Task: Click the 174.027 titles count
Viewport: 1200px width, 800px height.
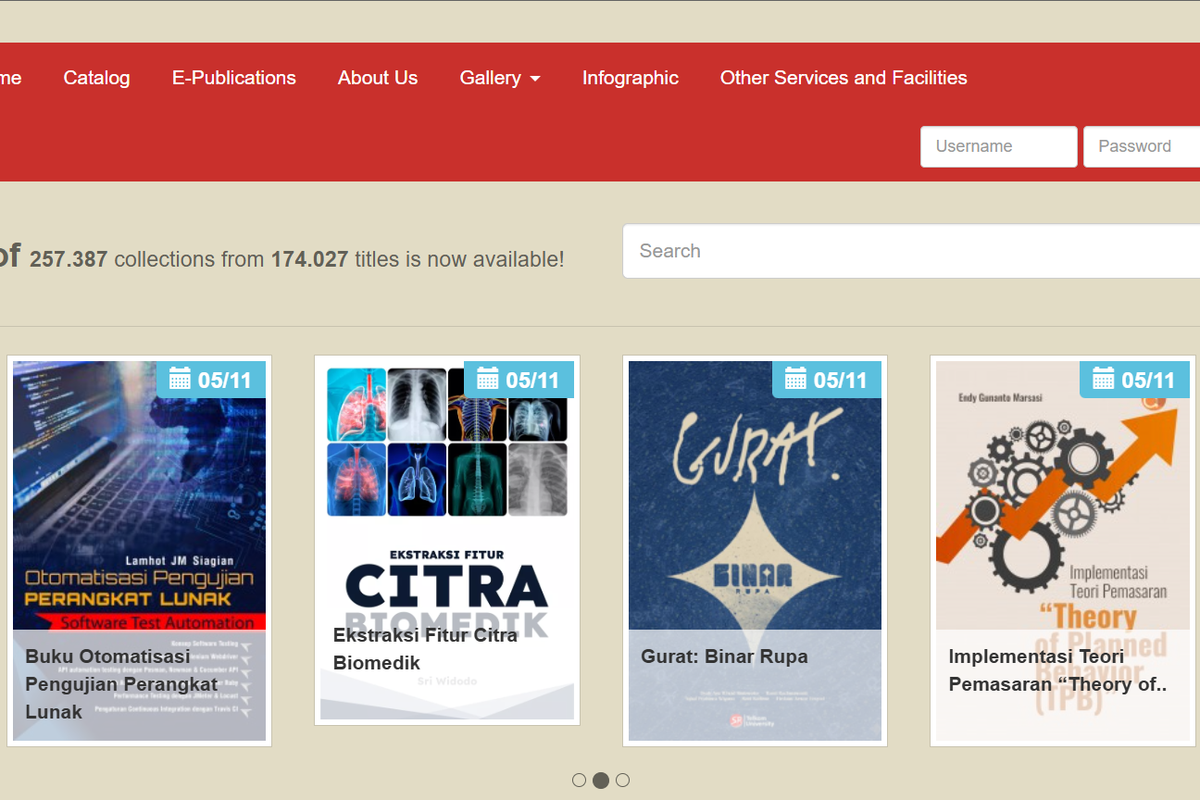Action: click(310, 259)
